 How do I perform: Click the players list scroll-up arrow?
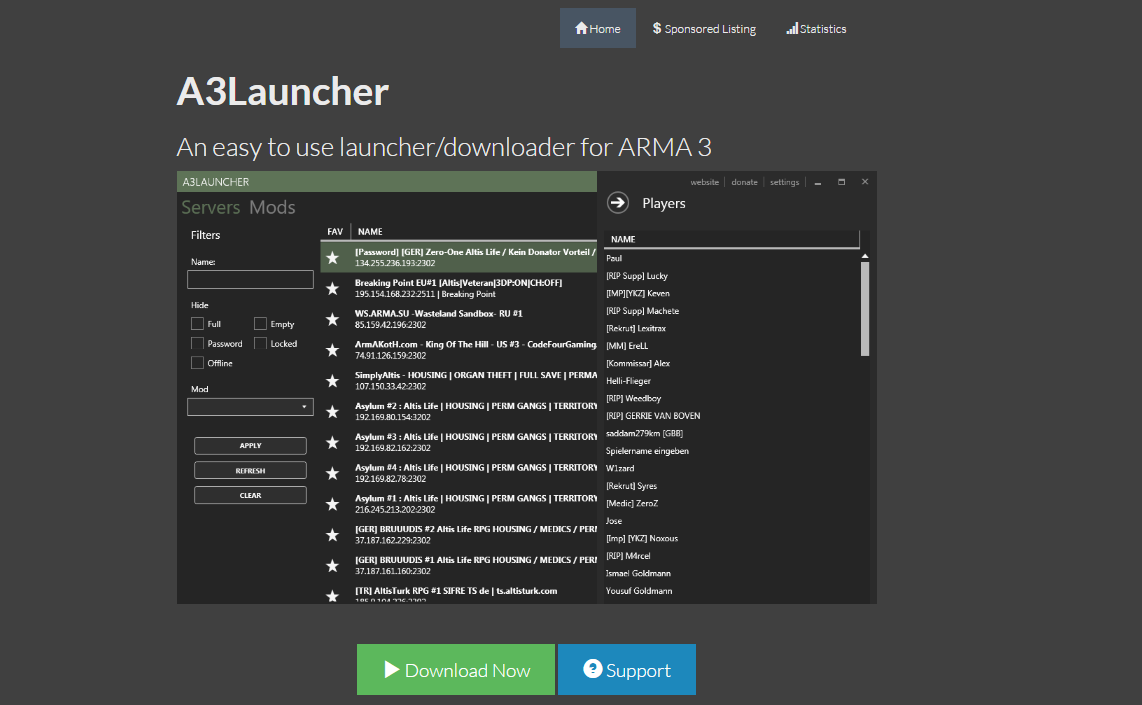pos(865,256)
